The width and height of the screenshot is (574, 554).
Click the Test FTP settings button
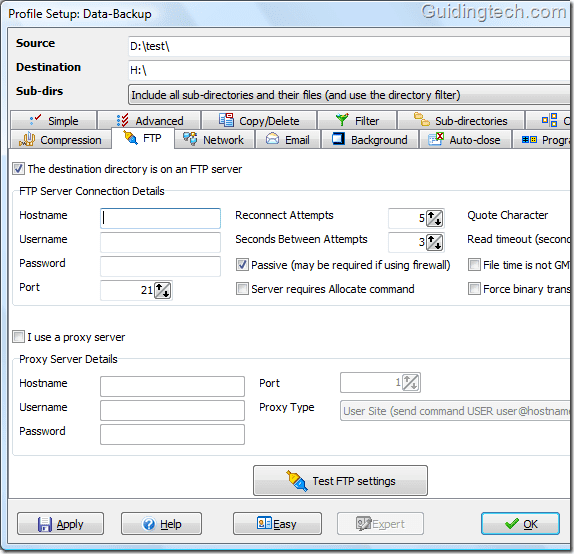(x=340, y=481)
